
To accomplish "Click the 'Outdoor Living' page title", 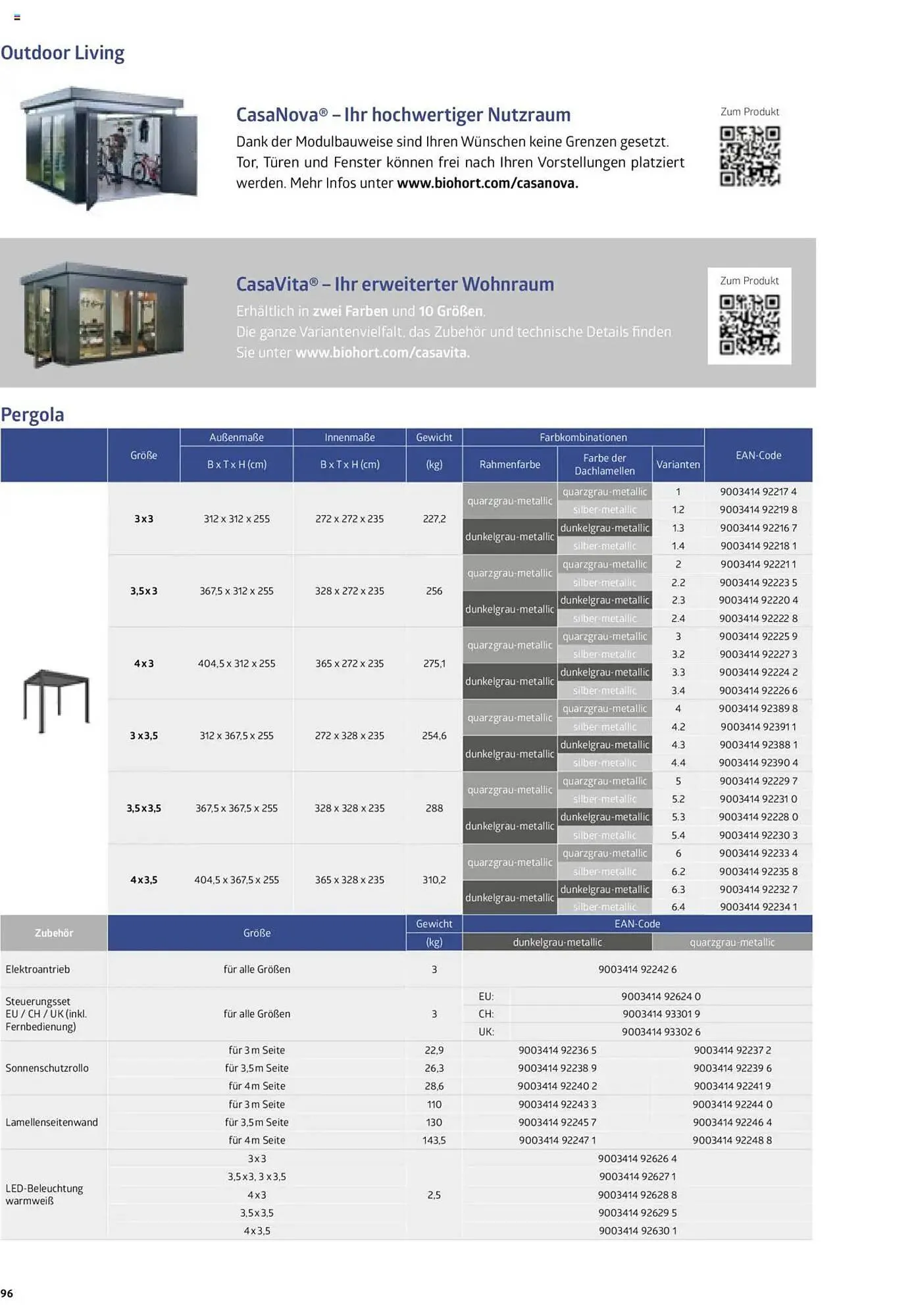I will point(63,53).
